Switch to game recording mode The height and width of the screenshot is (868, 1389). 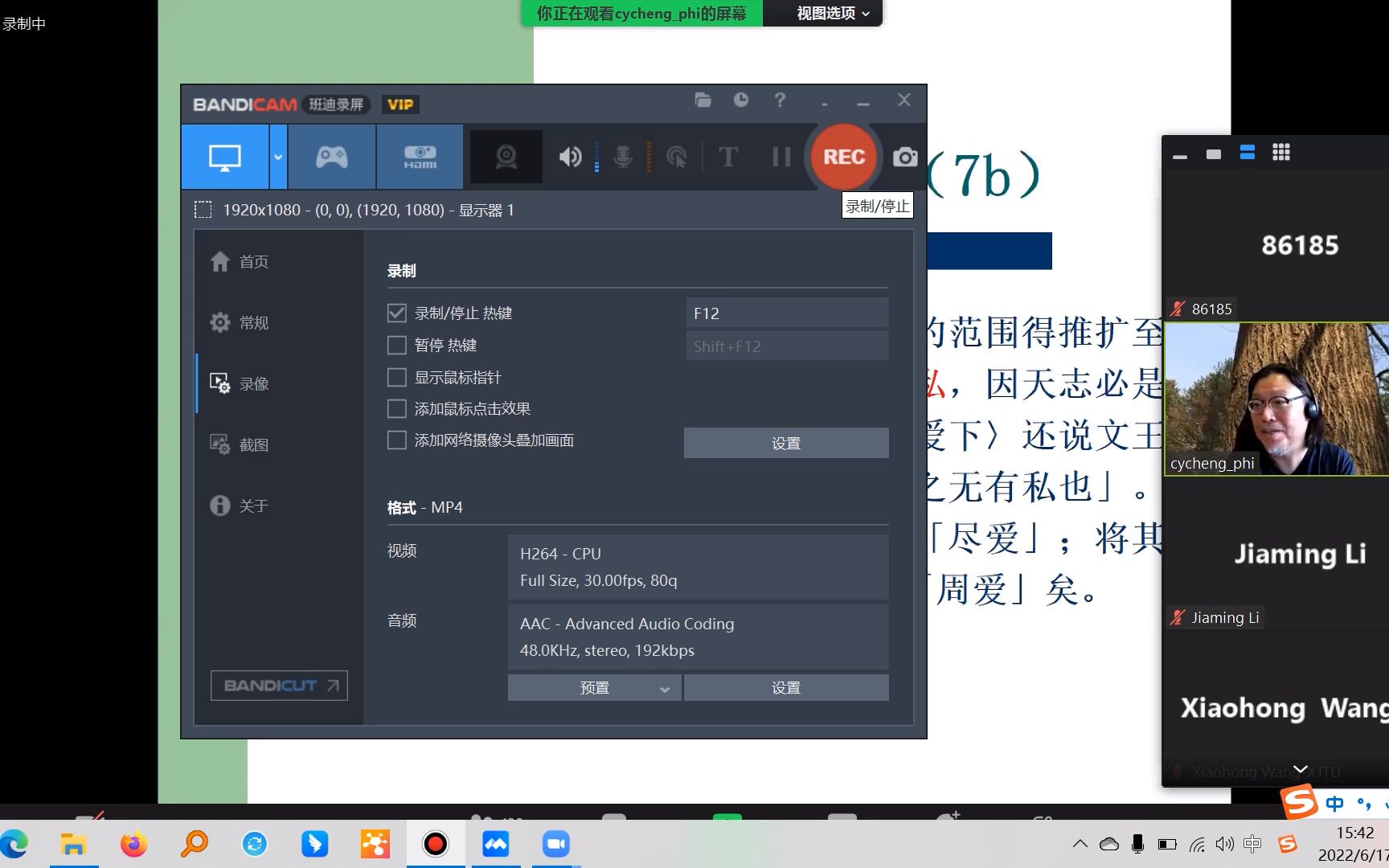click(x=332, y=157)
